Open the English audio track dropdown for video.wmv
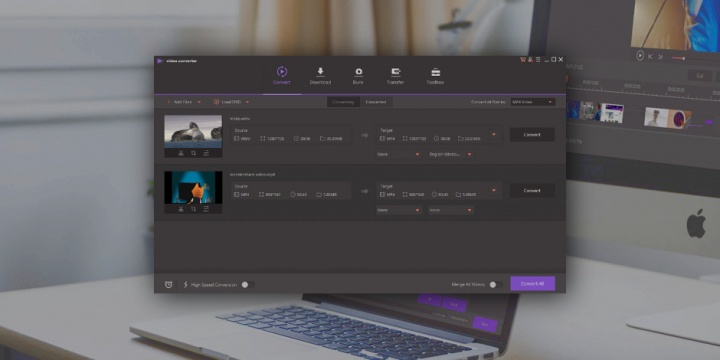 [x=450, y=154]
